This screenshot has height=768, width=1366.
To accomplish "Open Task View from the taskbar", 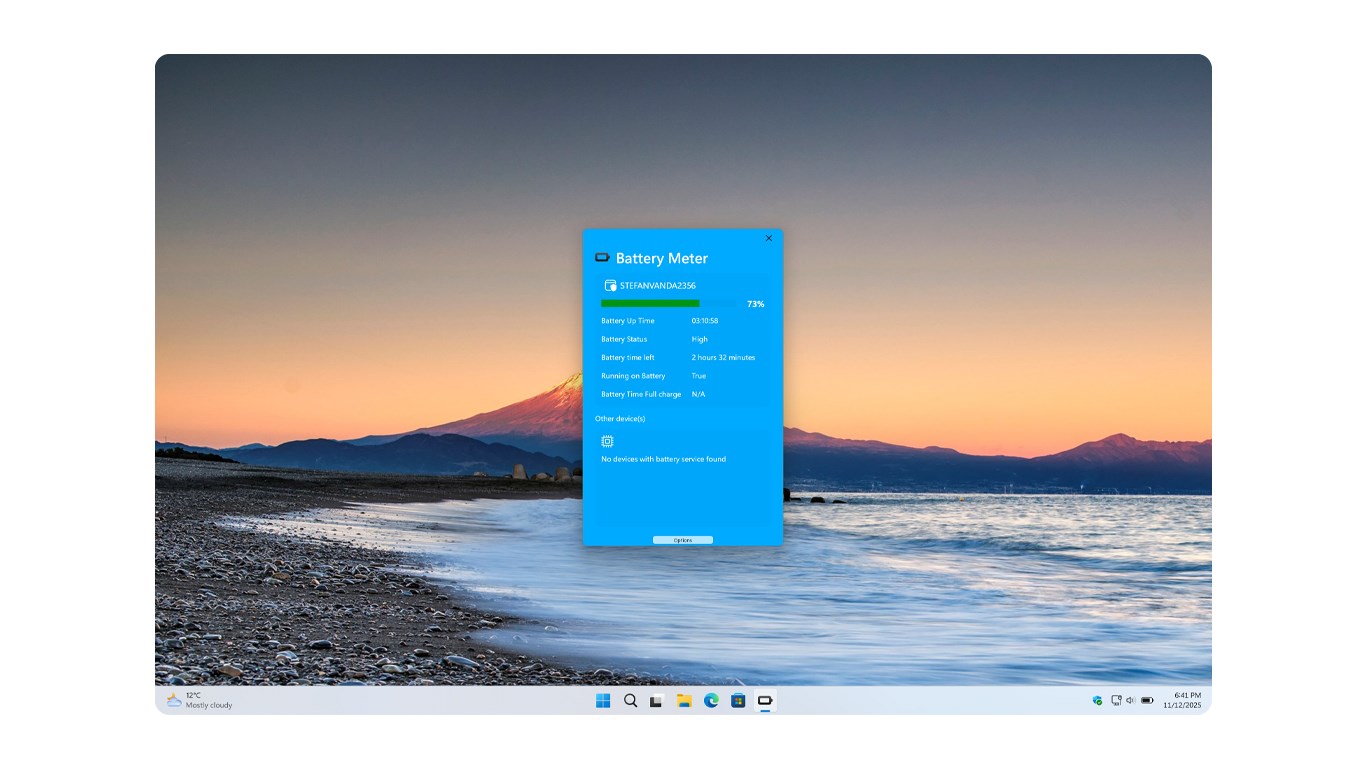I will tap(656, 701).
